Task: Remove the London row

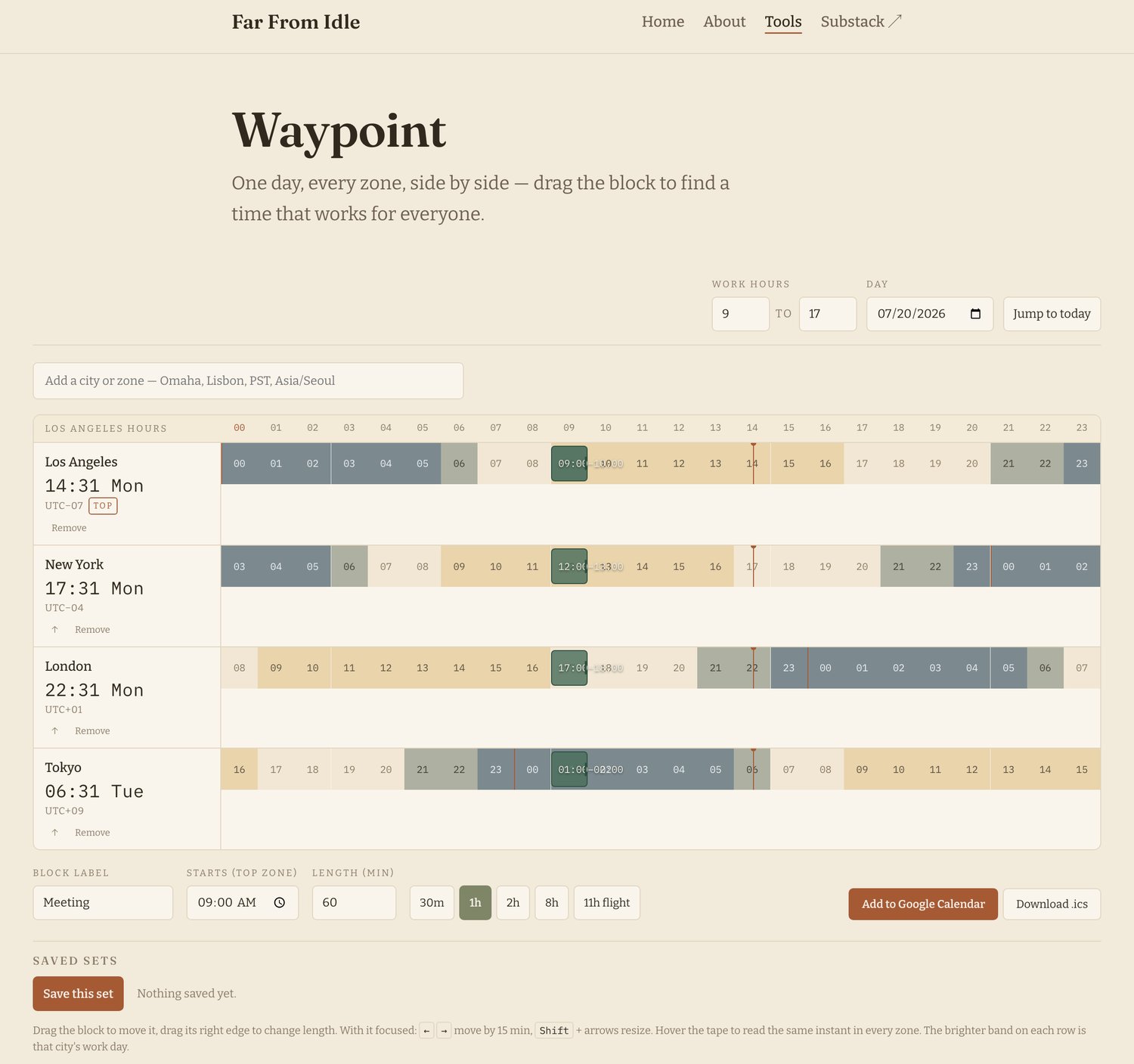Action: pyautogui.click(x=92, y=731)
